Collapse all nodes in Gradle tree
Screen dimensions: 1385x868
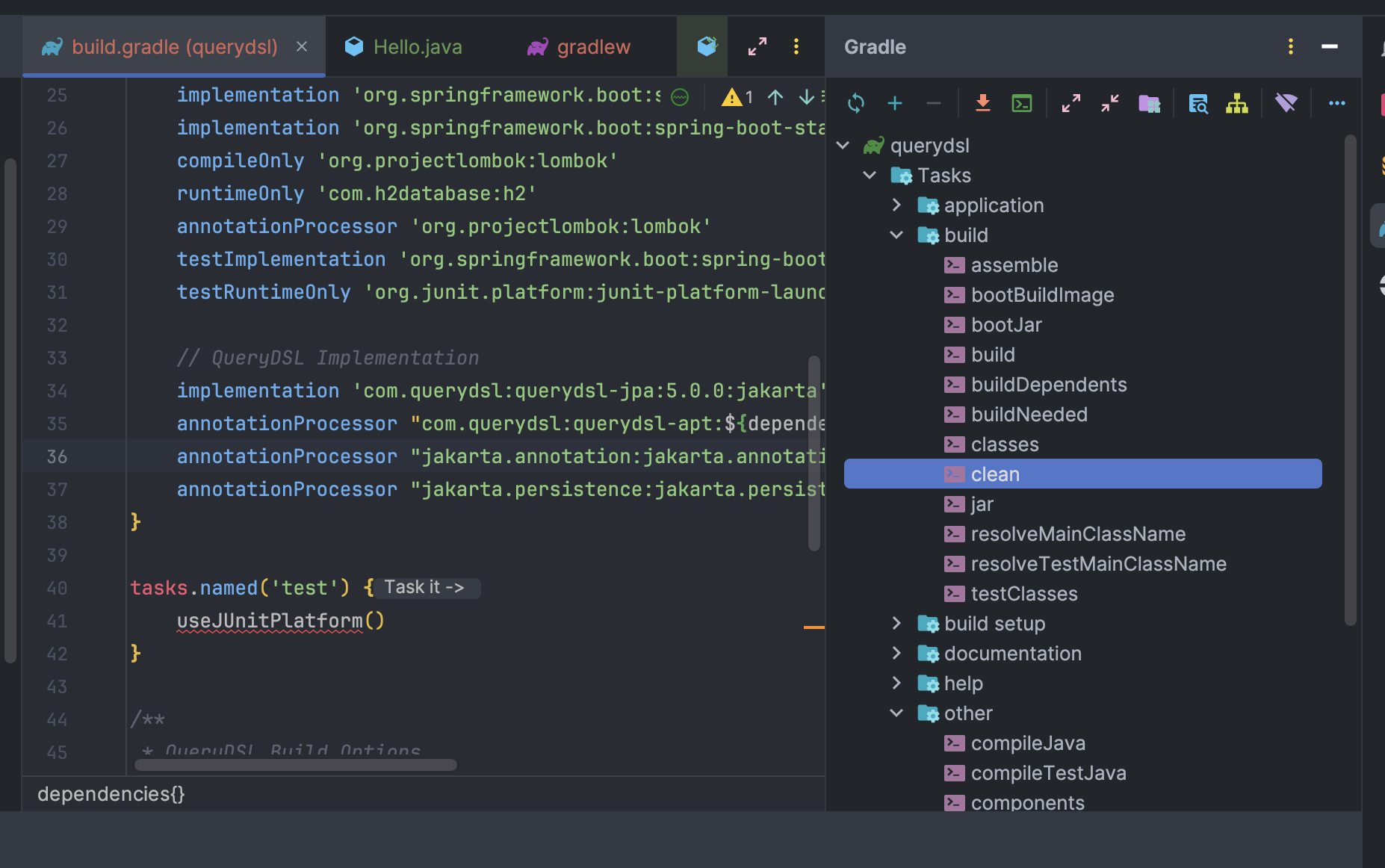tap(1109, 103)
